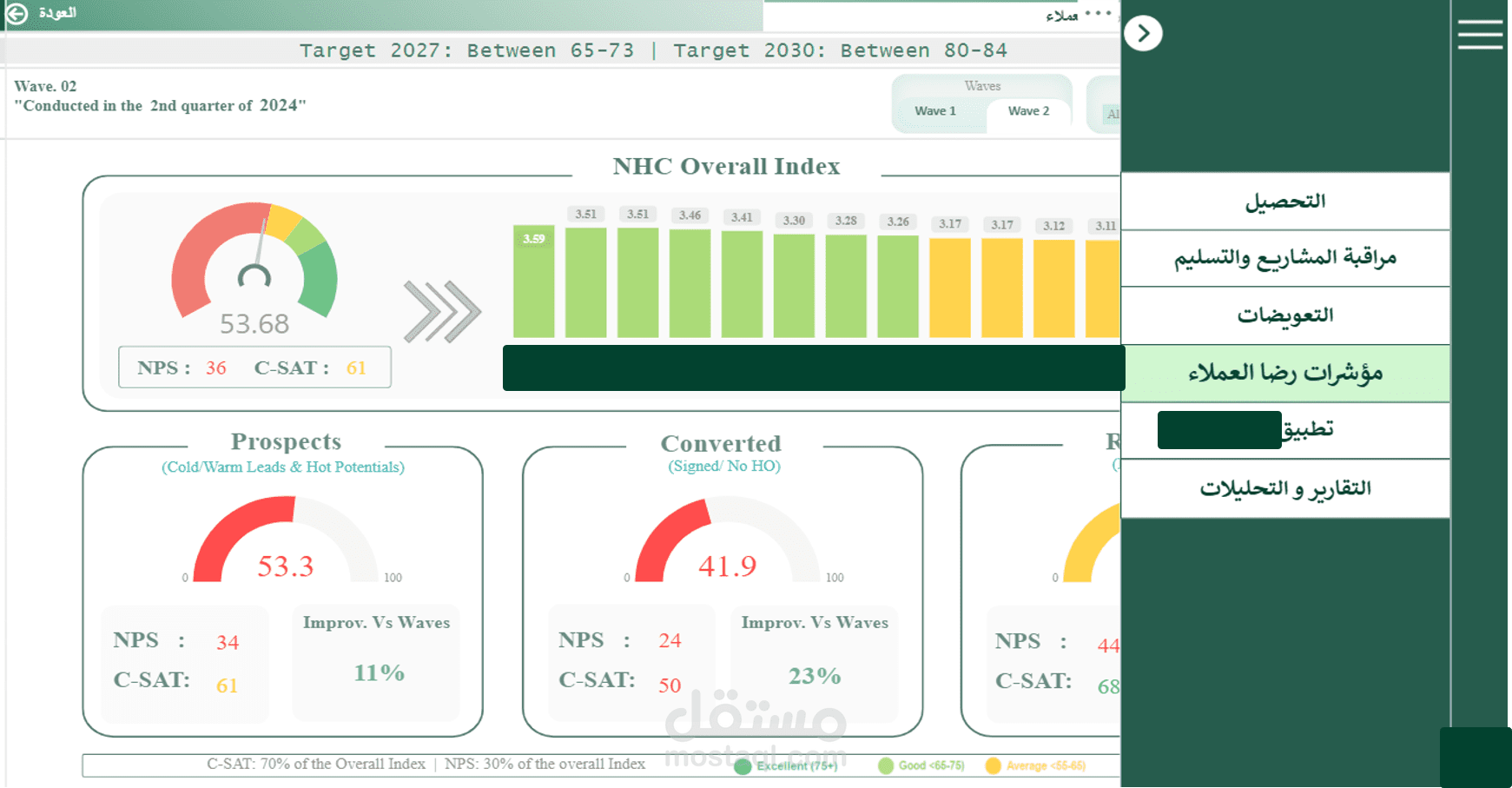Select the Wave 1 tab
The width and height of the screenshot is (1512, 788).
pyautogui.click(x=935, y=111)
